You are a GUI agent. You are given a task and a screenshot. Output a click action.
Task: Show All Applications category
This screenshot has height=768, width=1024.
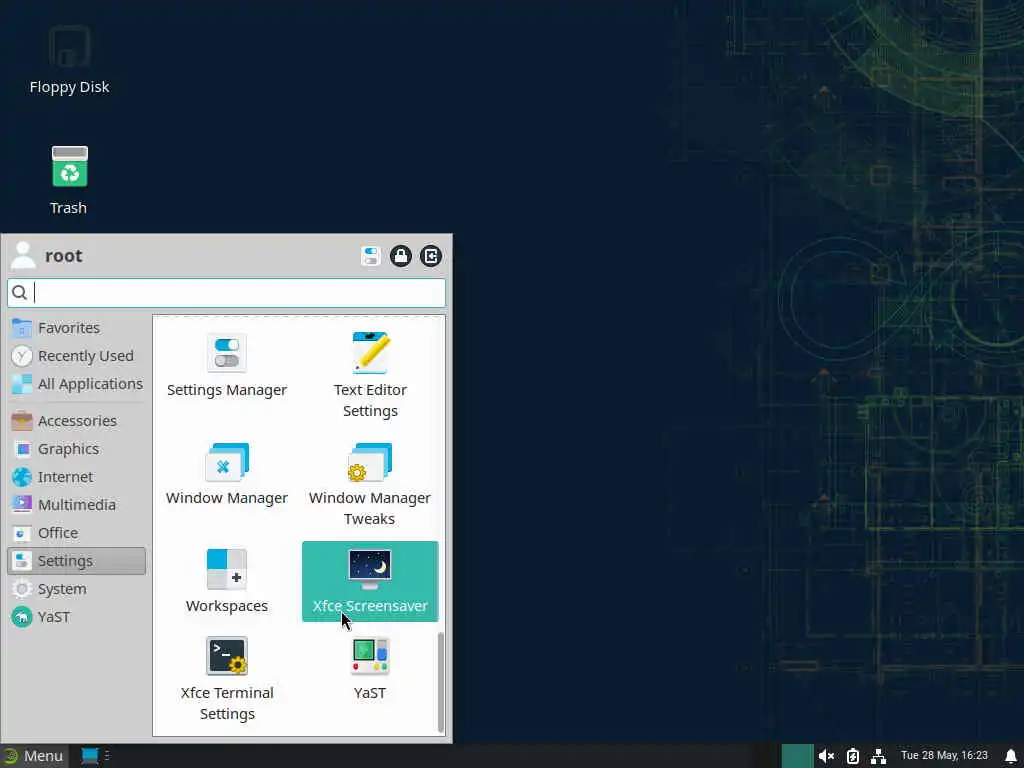(76, 384)
